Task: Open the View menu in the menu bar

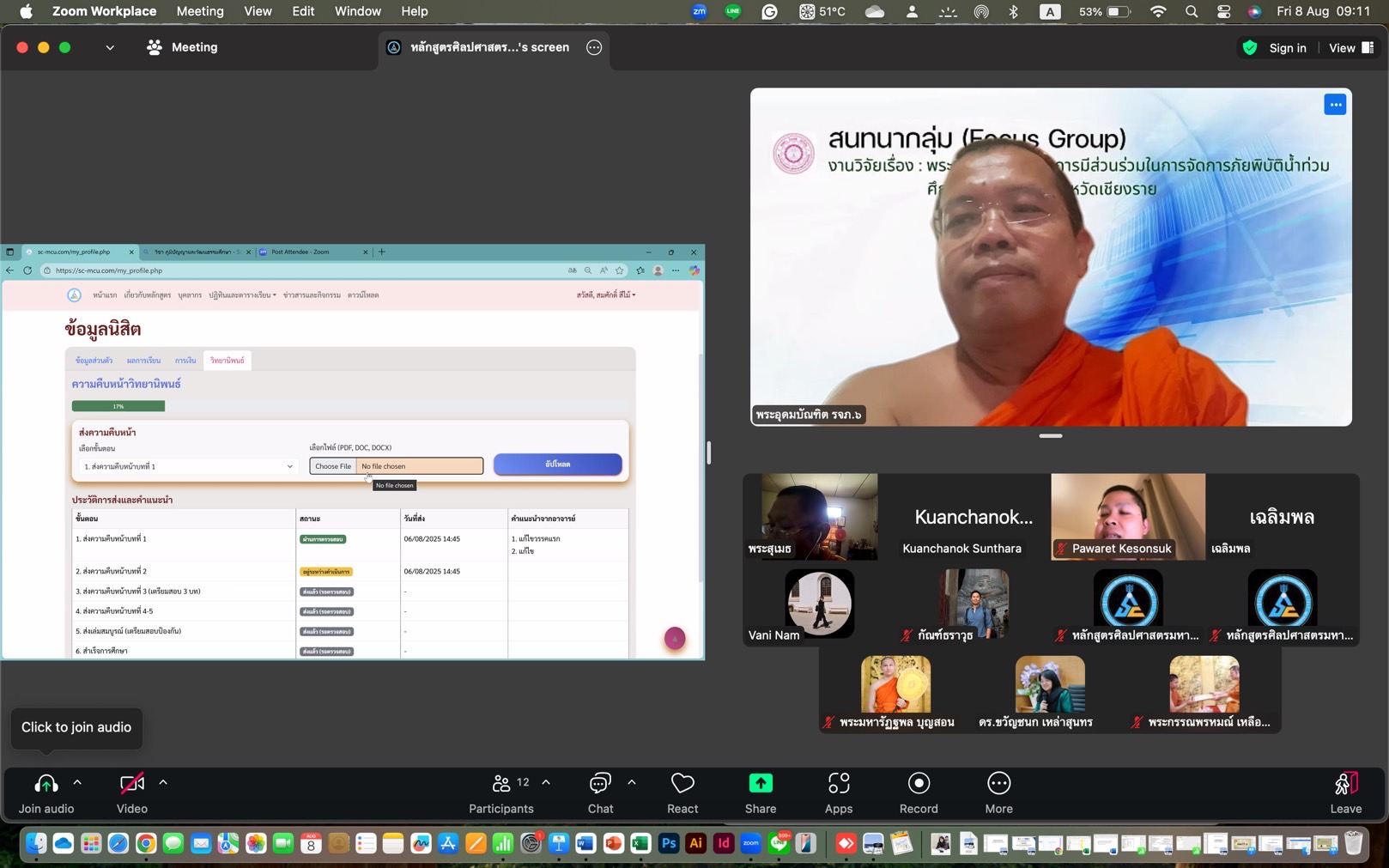Action: [x=258, y=12]
